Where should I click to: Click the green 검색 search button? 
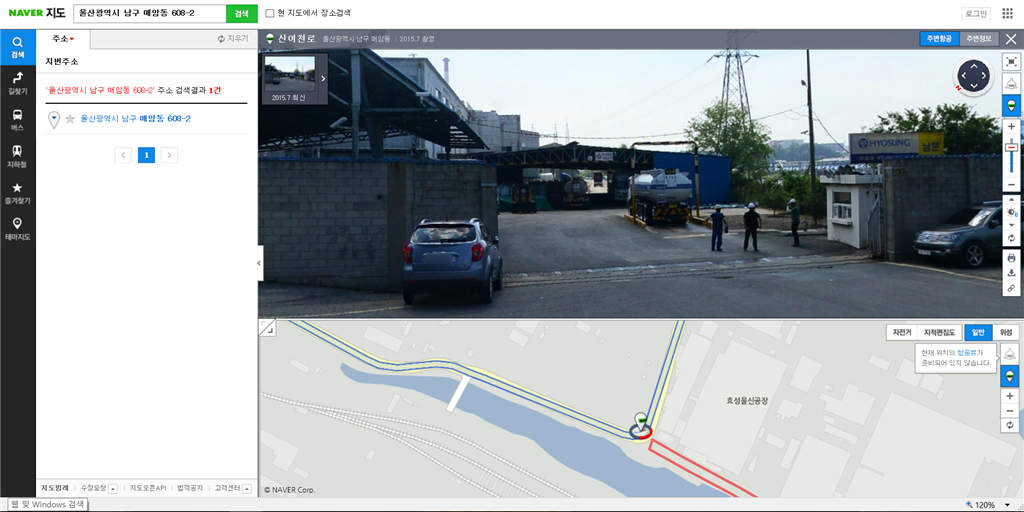point(242,13)
